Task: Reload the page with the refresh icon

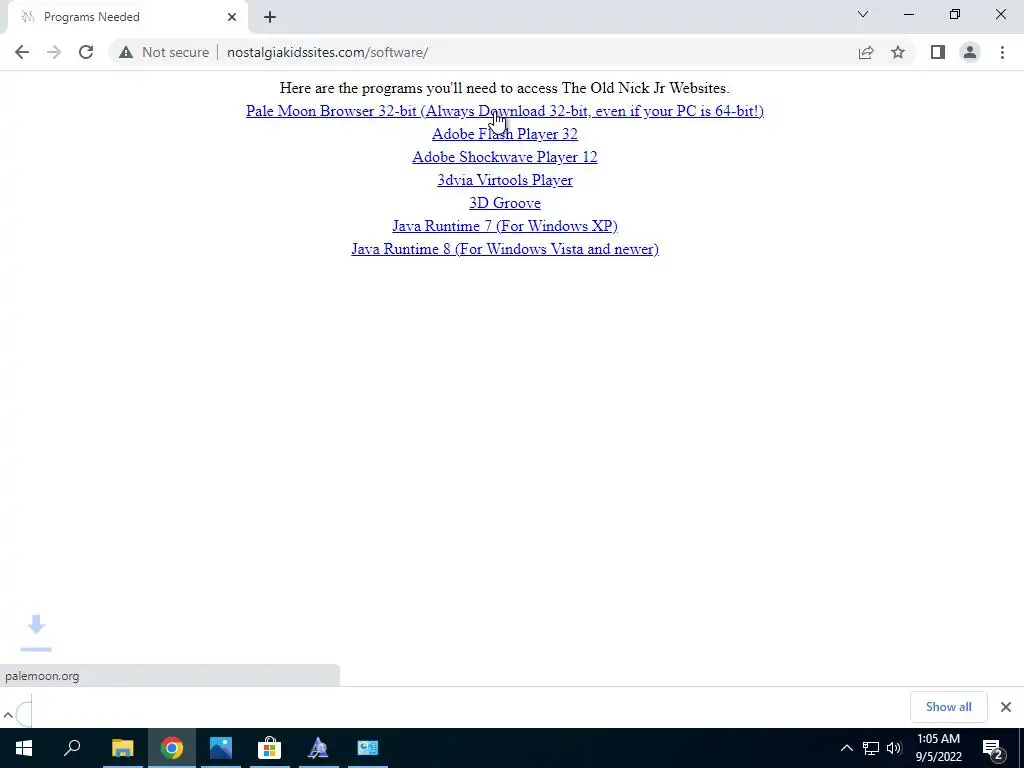Action: click(x=86, y=52)
